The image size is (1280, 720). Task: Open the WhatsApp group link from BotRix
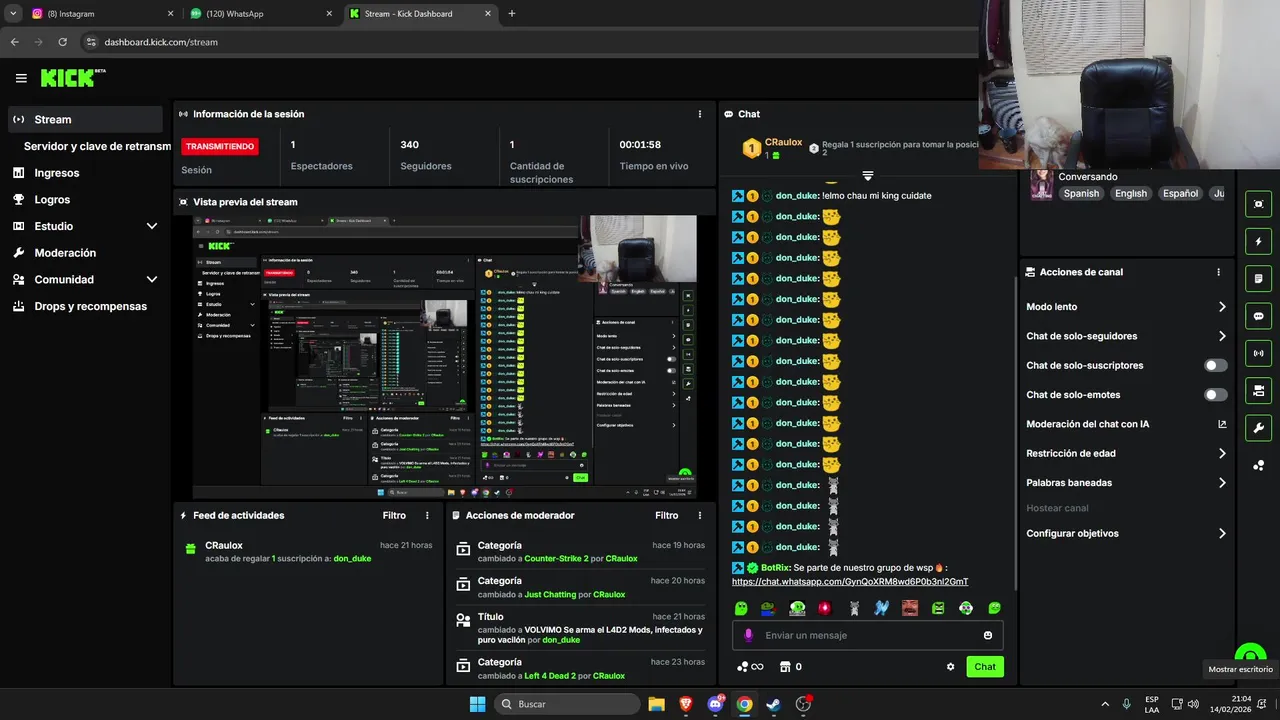[850, 581]
